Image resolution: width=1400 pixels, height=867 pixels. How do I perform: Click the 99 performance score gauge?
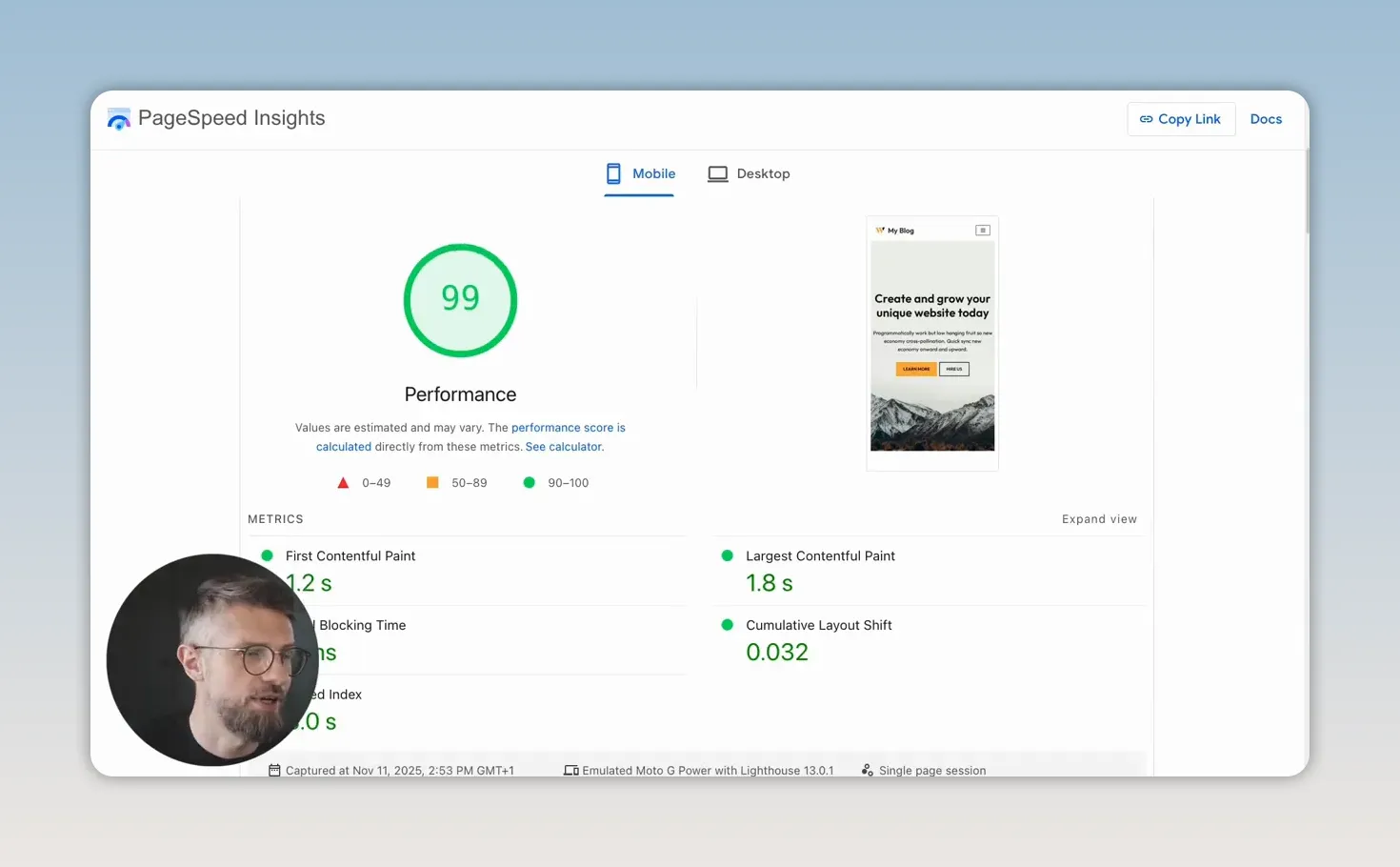tap(460, 300)
